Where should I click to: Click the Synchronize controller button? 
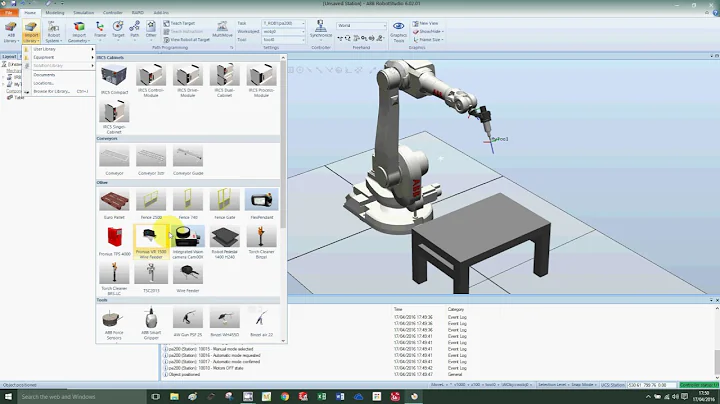tap(321, 29)
